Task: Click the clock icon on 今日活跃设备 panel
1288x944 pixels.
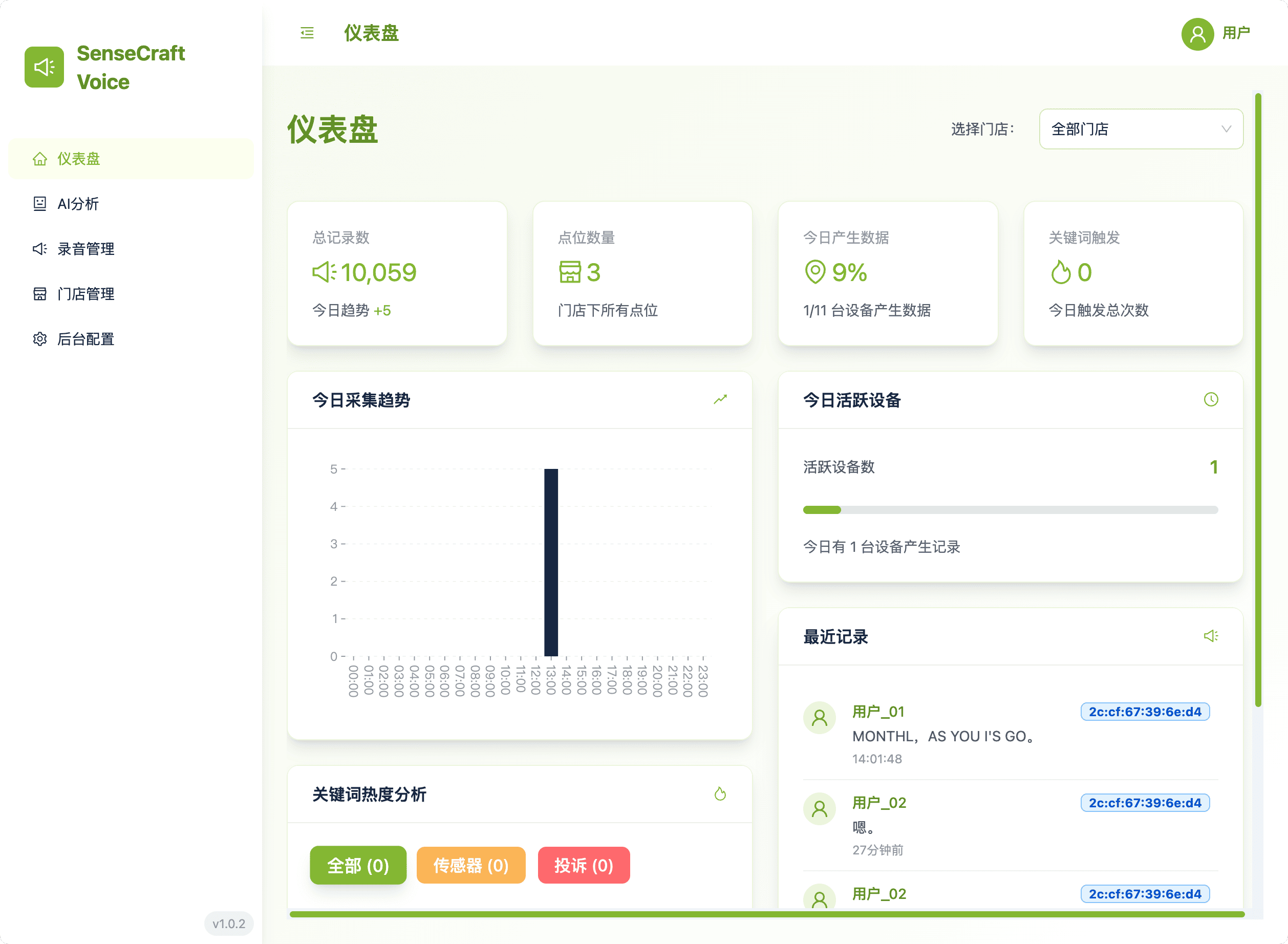Action: click(1211, 399)
